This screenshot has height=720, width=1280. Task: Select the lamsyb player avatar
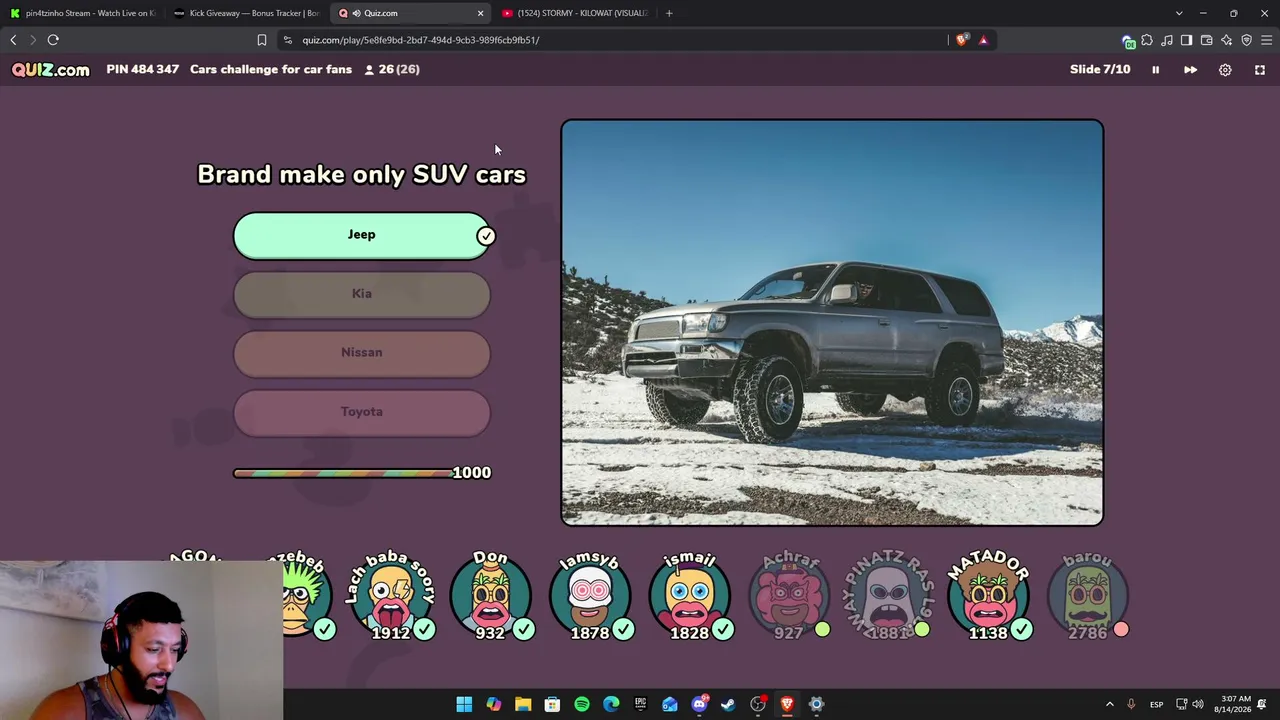[590, 596]
